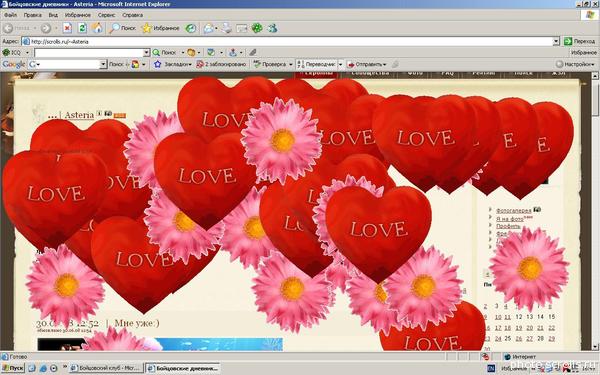
Task: Click the Print icon in toolbar
Action: point(227,28)
